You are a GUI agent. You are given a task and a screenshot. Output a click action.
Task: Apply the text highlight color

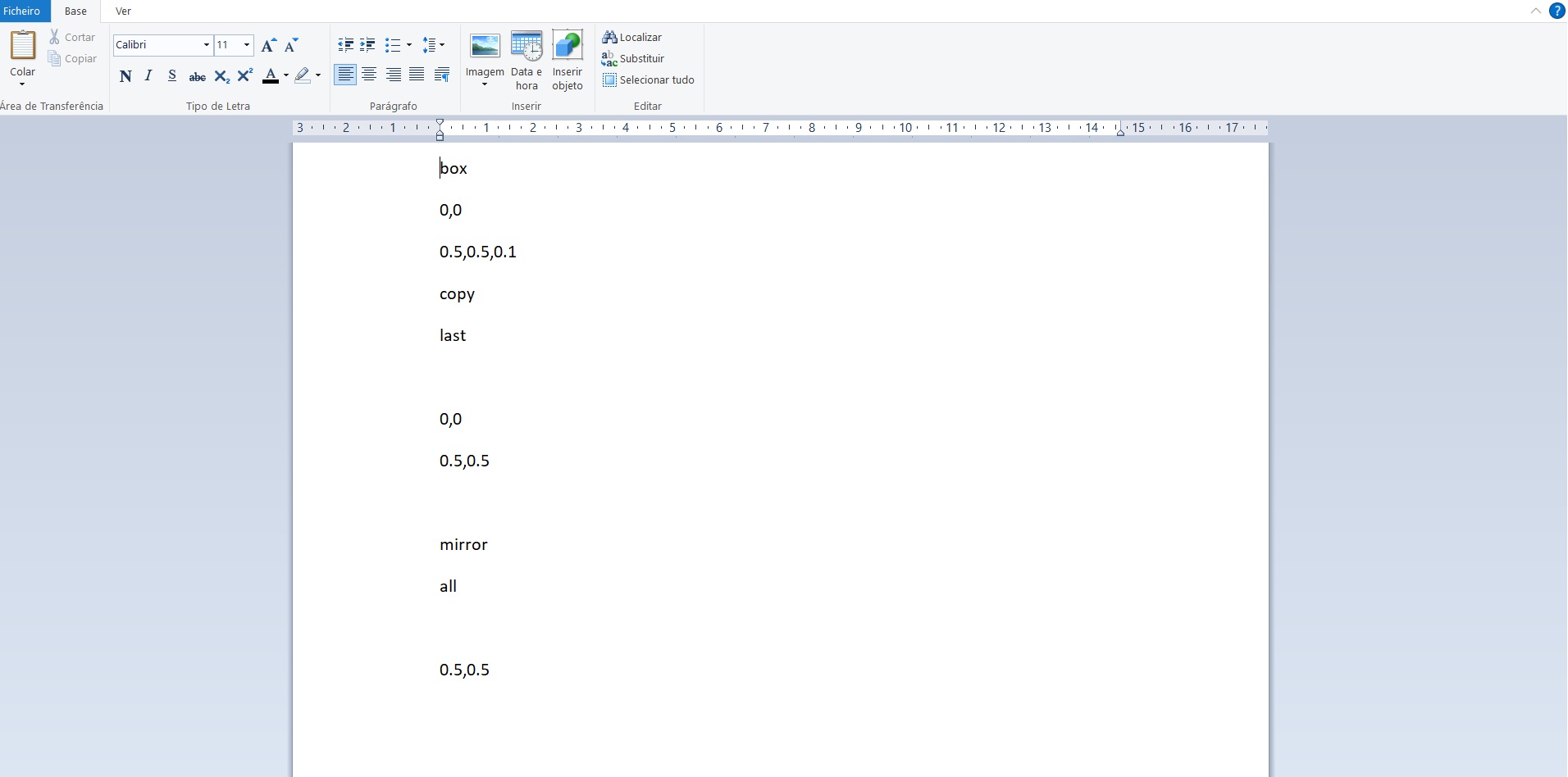(x=303, y=76)
